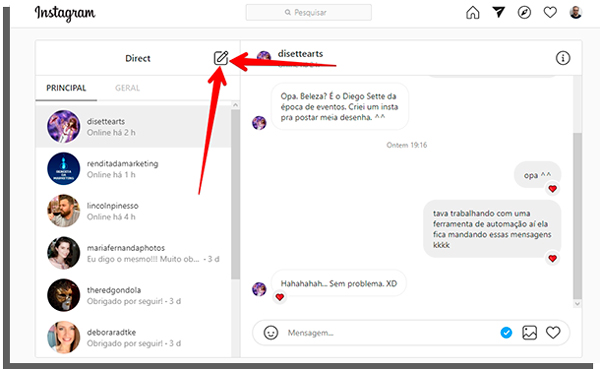600x369 pixels.
Task: Start a new message with compose icon
Action: [221, 58]
